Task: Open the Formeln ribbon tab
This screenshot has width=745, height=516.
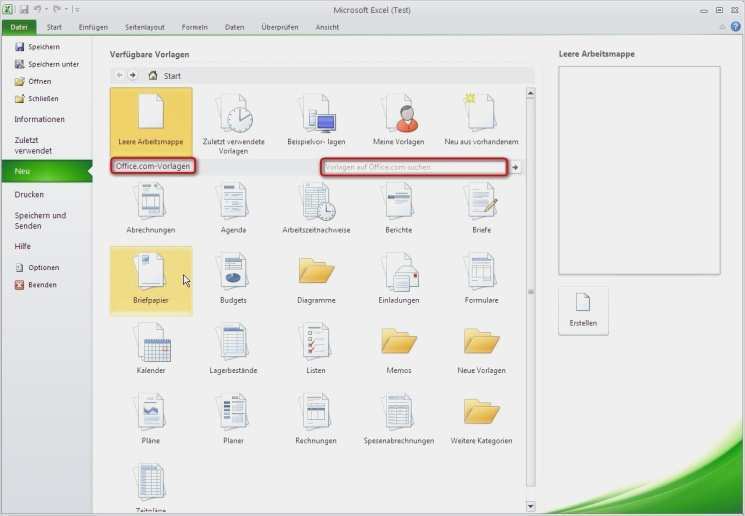Action: (195, 27)
